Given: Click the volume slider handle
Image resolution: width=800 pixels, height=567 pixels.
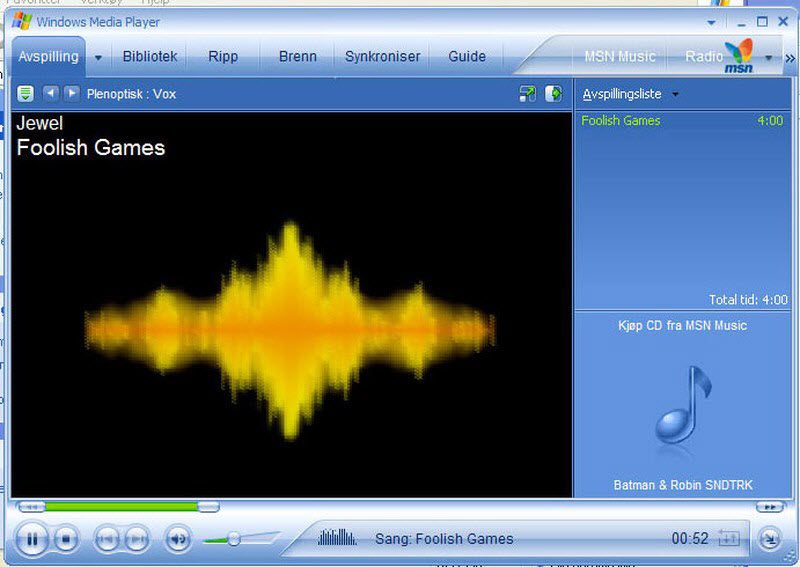Looking at the screenshot, I should coord(233,539).
